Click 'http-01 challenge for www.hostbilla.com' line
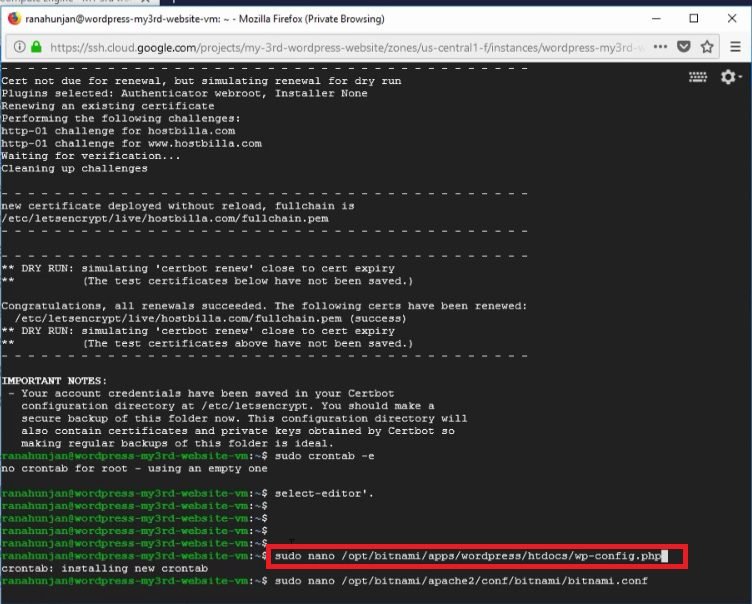Image resolution: width=752 pixels, height=604 pixels. [131, 143]
